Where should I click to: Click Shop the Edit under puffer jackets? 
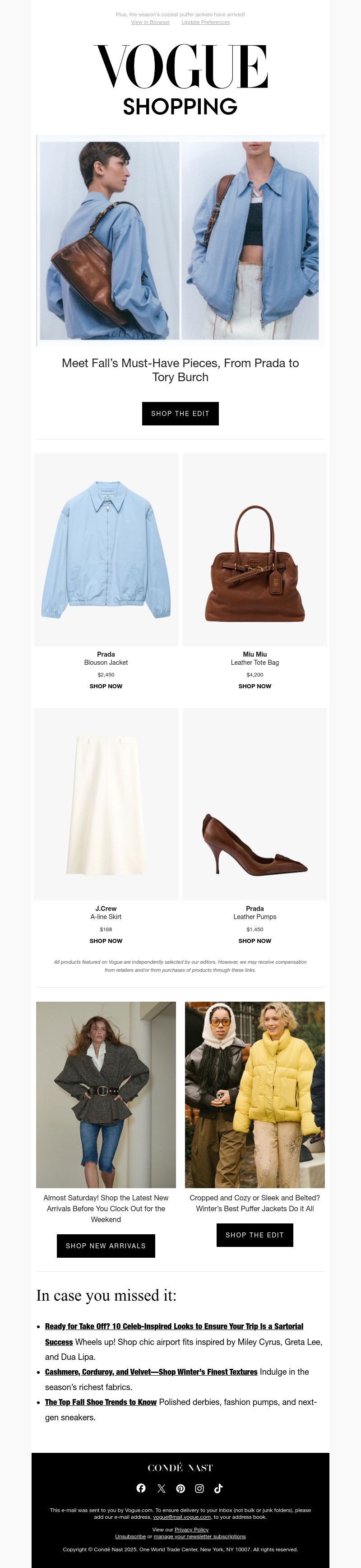click(x=255, y=1234)
